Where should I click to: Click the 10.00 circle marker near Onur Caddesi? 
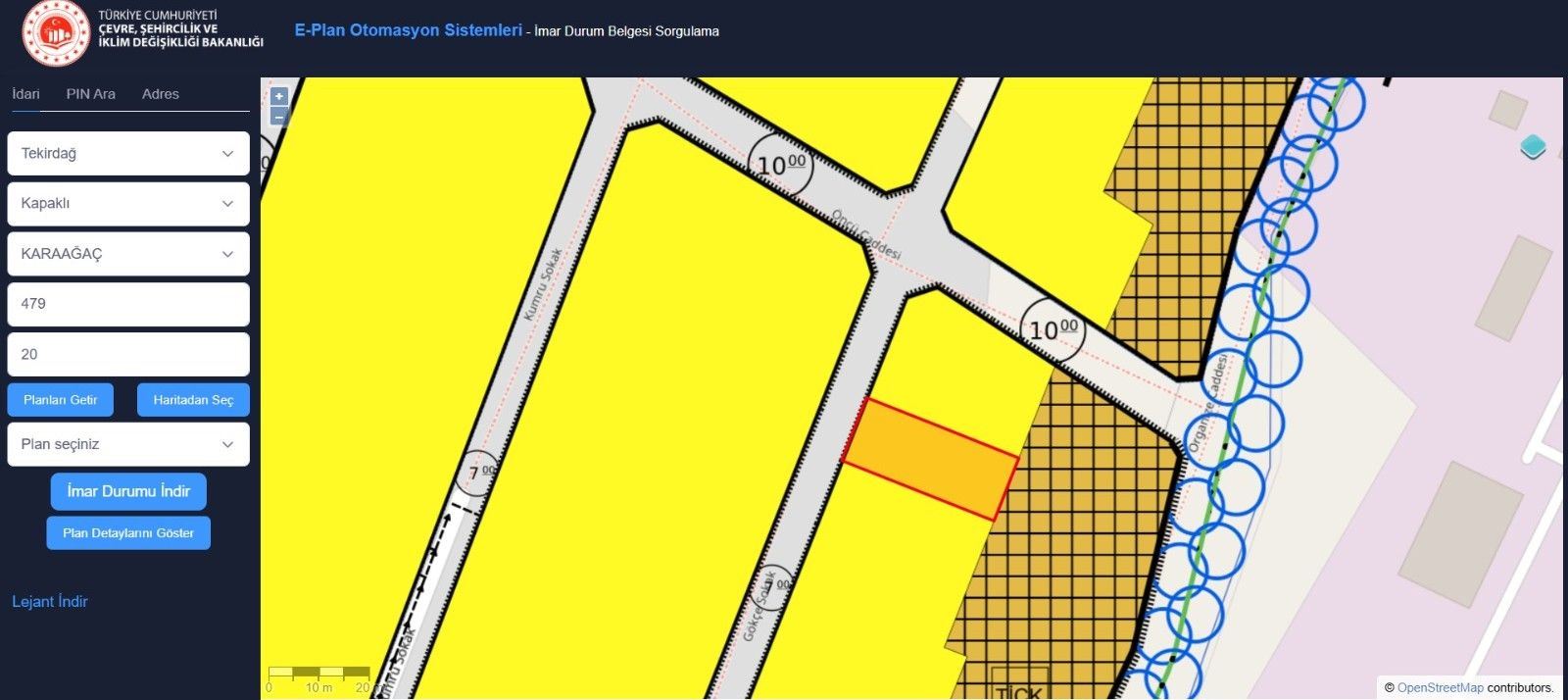point(781,164)
